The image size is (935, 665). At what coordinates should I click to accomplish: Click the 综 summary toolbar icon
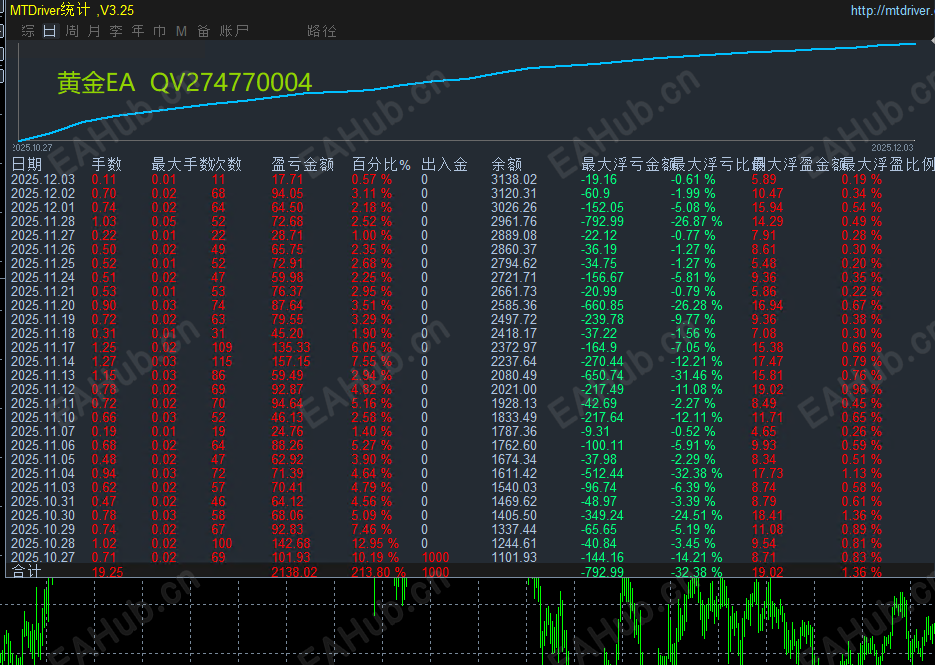(x=27, y=31)
